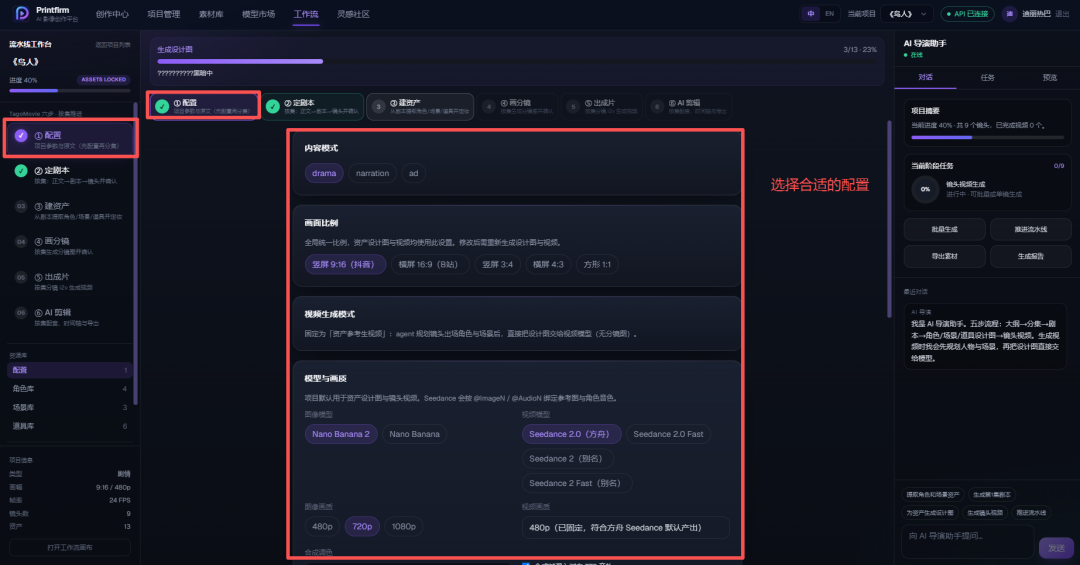Click the 批量生成 button

944,229
